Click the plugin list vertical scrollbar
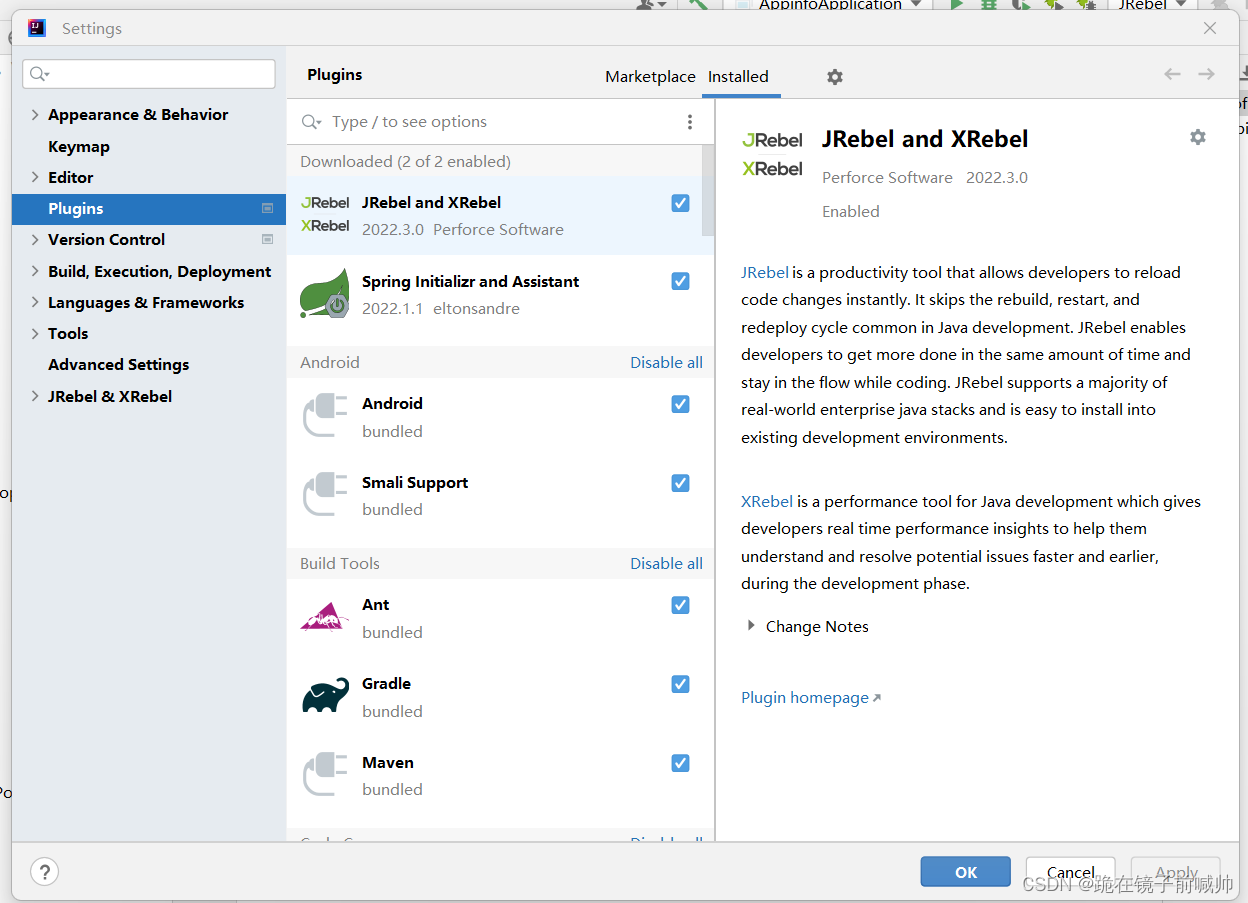Screen dimensions: 1248x903 point(708,190)
